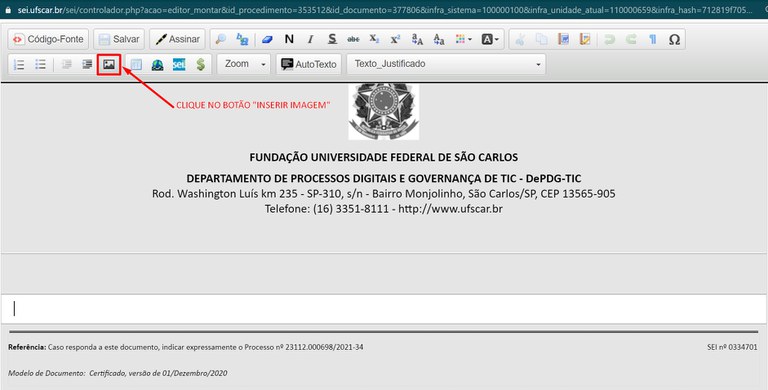Toggle bold N formatting
This screenshot has width=768, height=390.
point(289,39)
